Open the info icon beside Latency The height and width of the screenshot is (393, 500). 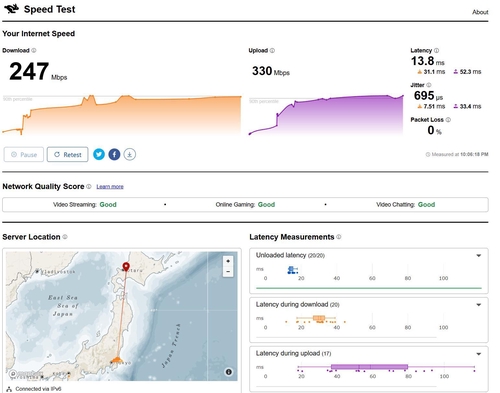[436, 50]
